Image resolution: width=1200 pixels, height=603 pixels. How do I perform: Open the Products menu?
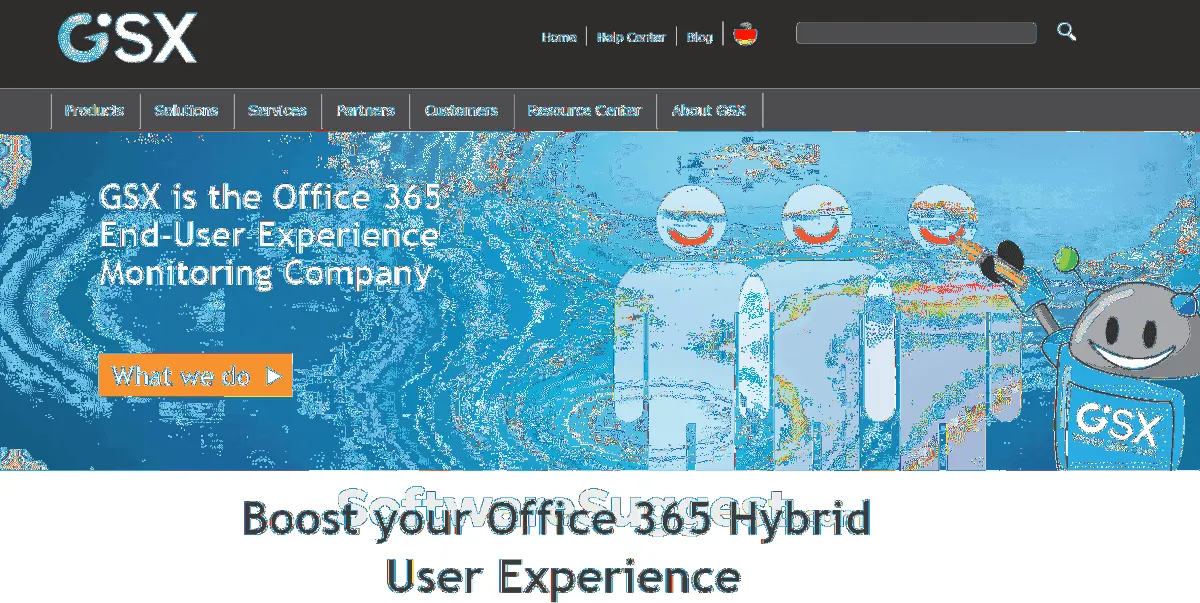[95, 110]
